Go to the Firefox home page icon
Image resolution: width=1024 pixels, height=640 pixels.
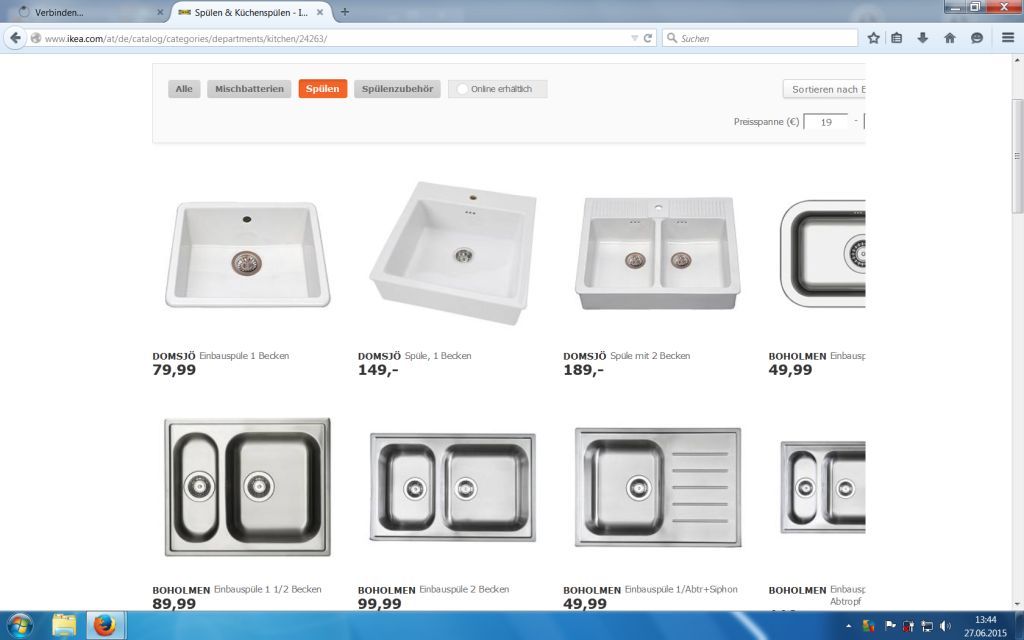(x=950, y=39)
